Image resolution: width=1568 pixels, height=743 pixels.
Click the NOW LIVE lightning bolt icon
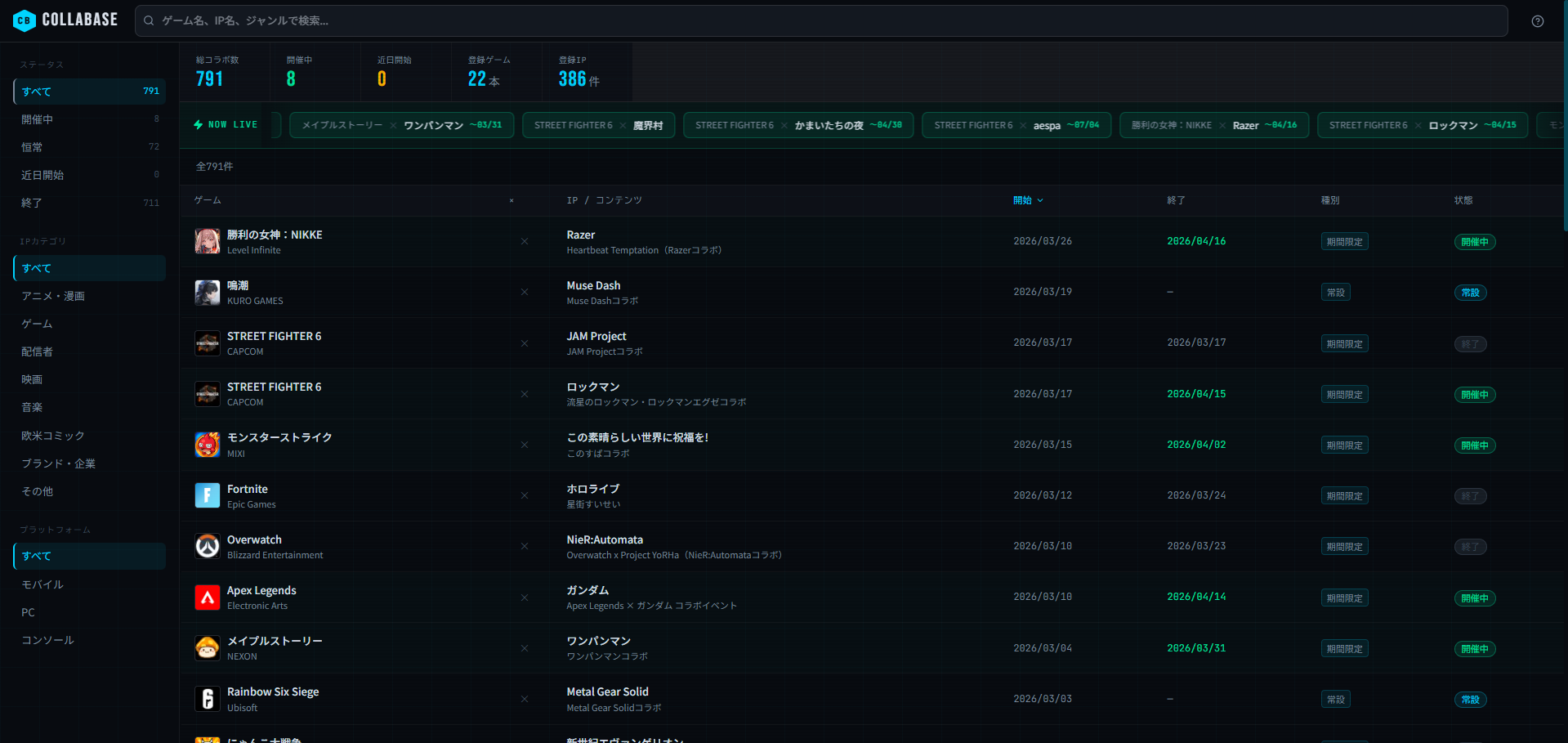coord(197,124)
